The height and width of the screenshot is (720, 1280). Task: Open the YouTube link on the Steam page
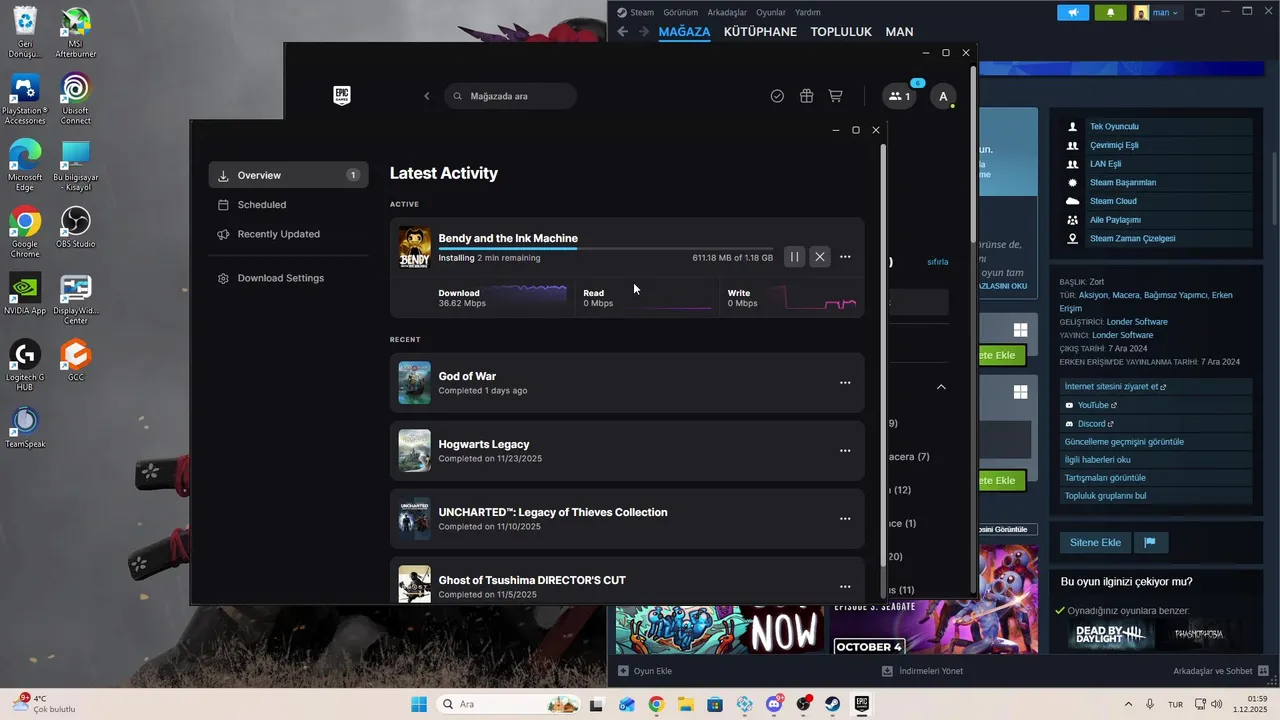pos(1157,405)
